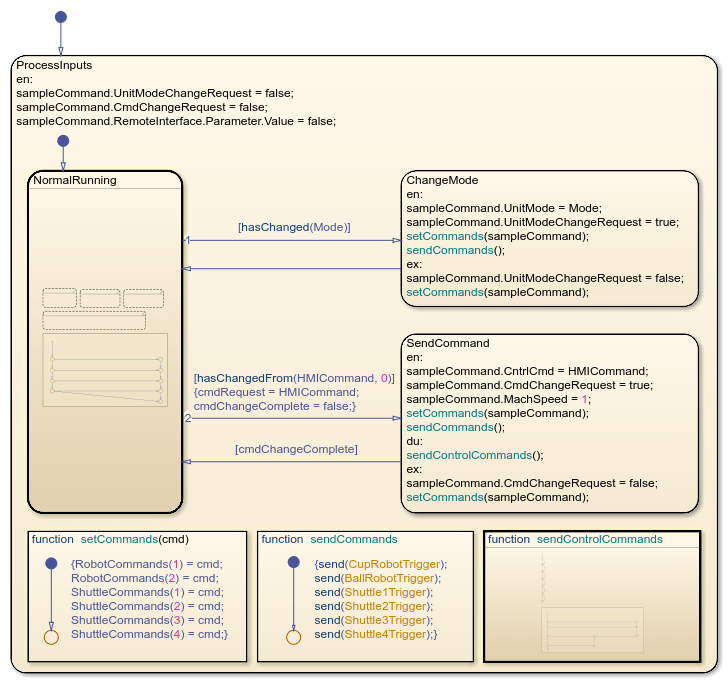Click the first dashed substate box in NormalRunning

[x=60, y=298]
